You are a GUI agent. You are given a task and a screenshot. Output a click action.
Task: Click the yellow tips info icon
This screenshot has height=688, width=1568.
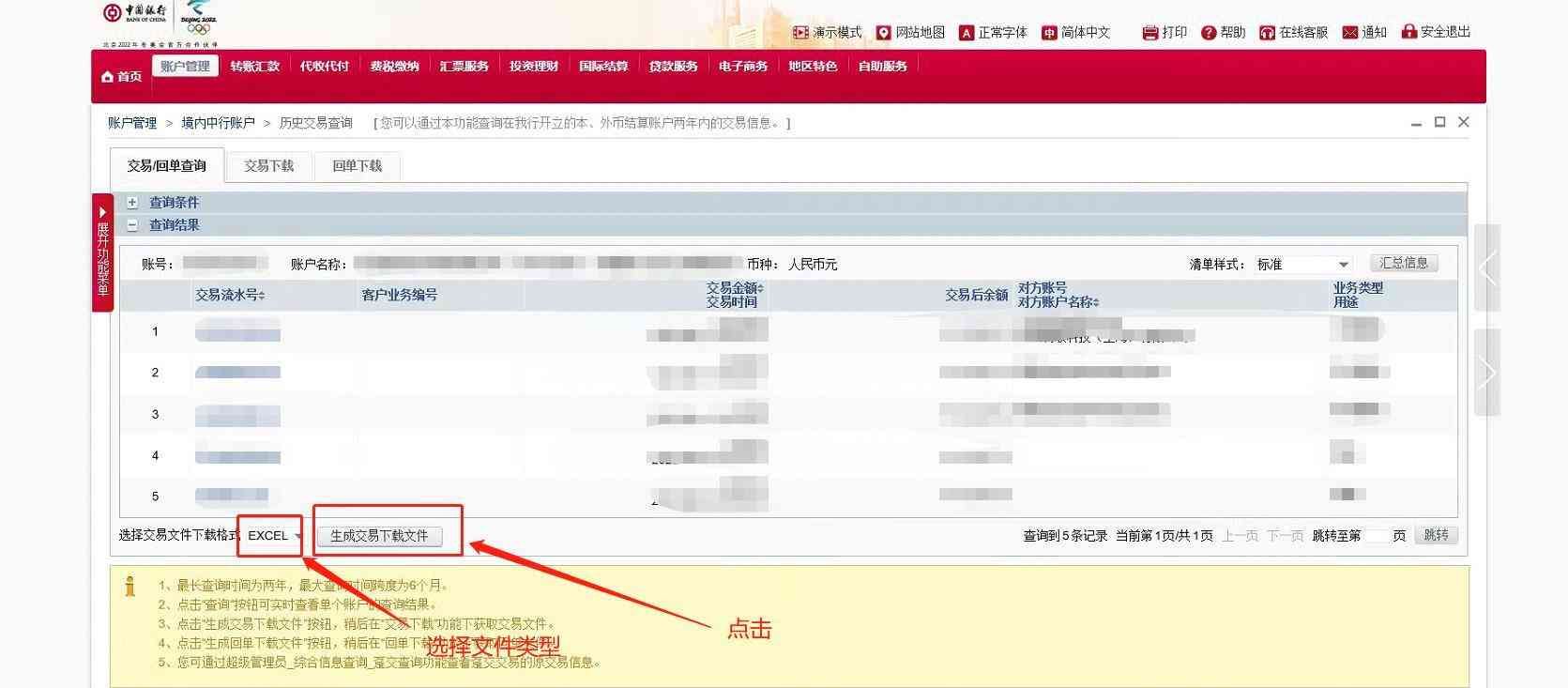click(x=130, y=587)
